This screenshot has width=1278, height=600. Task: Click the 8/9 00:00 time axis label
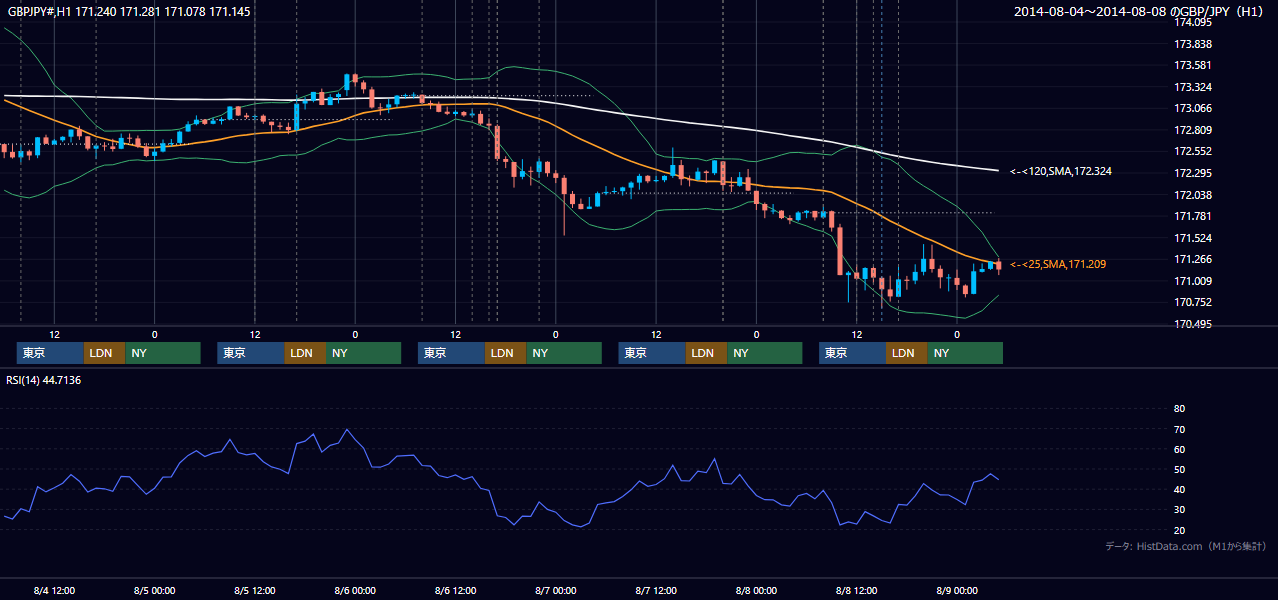tap(956, 590)
